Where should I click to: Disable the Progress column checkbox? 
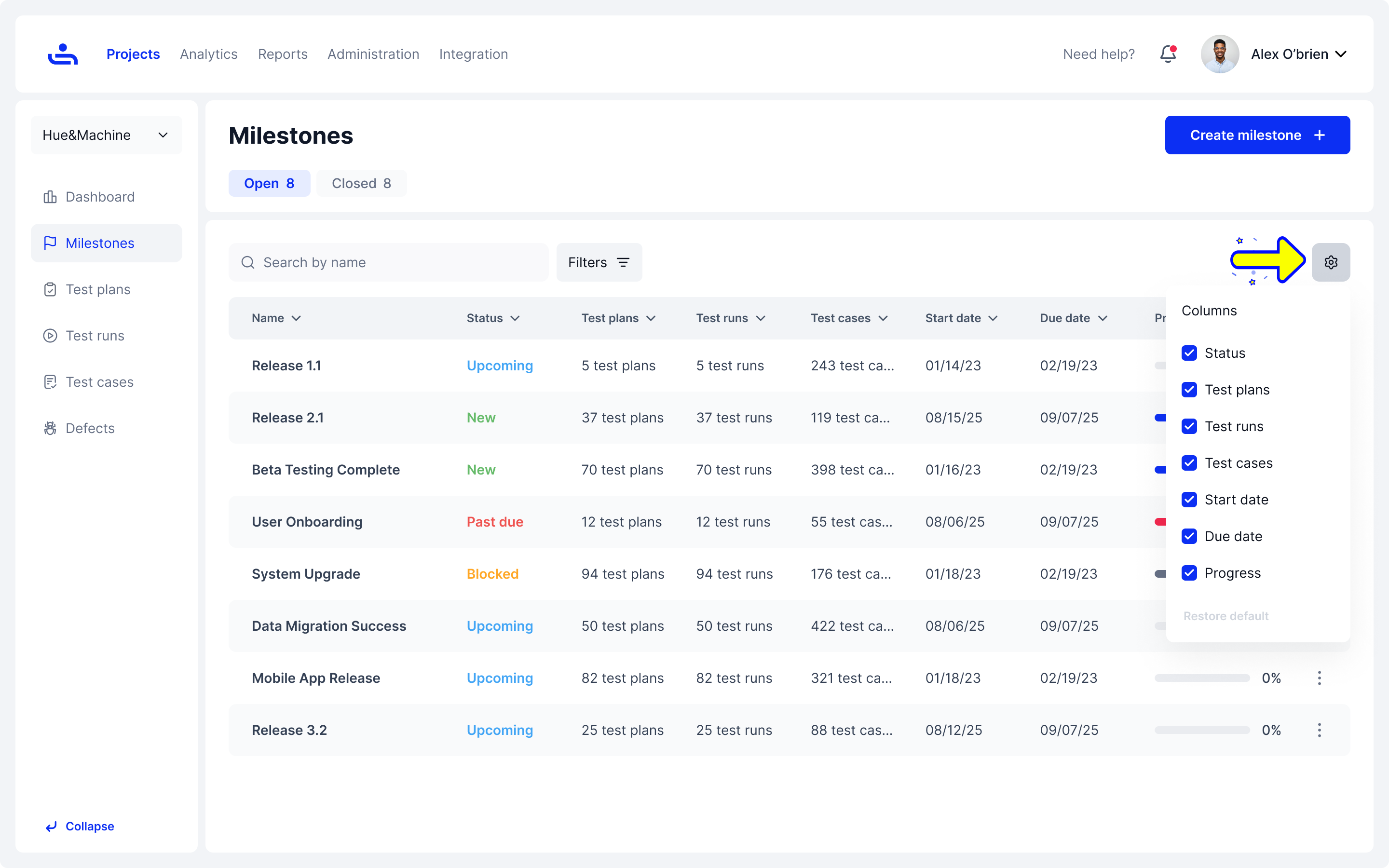coord(1189,573)
